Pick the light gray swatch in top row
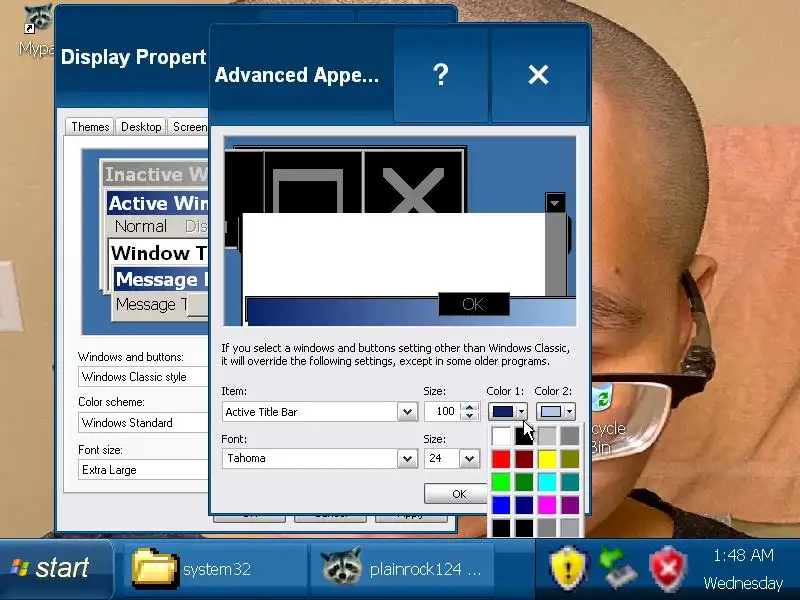Screen dimensions: 800x600 (x=547, y=436)
